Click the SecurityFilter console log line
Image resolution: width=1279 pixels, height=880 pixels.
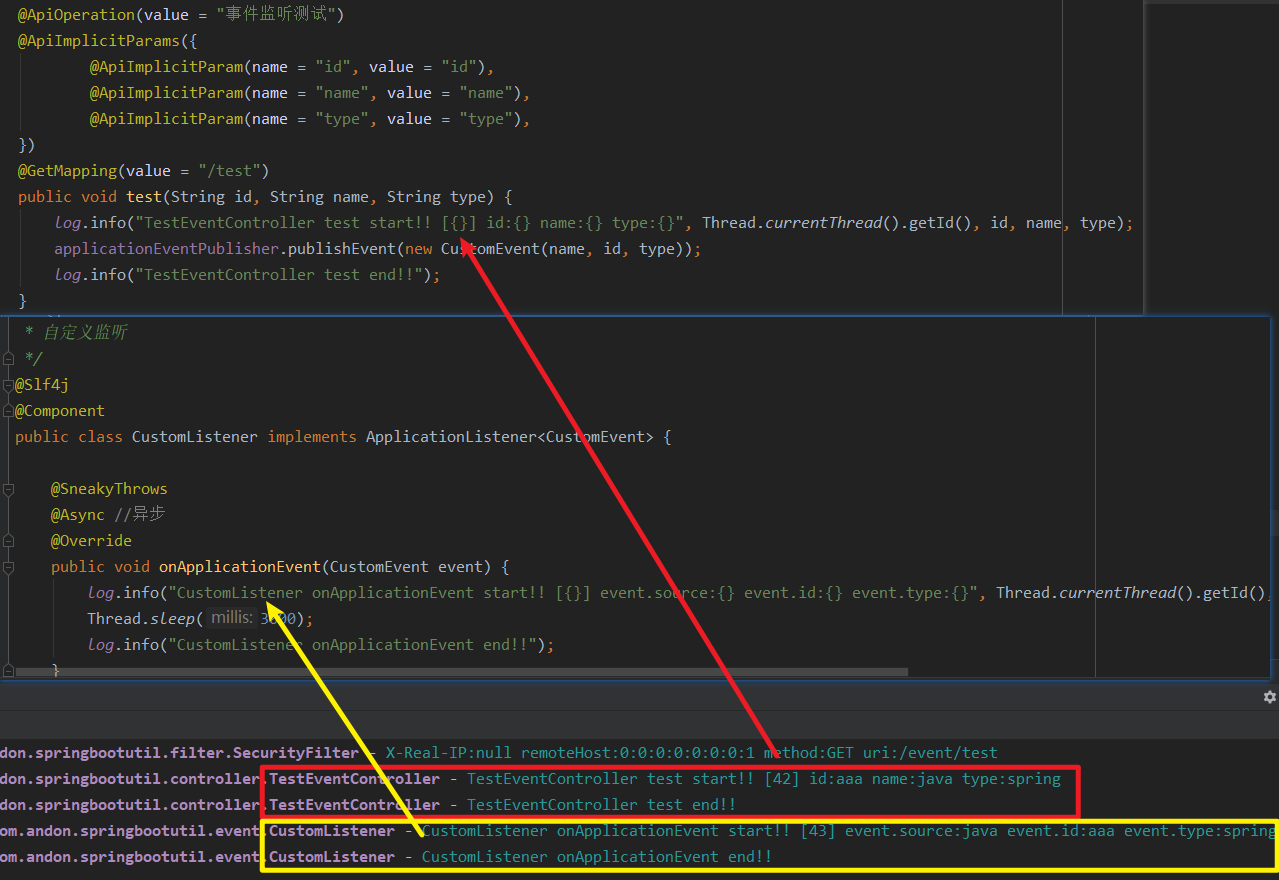point(499,753)
